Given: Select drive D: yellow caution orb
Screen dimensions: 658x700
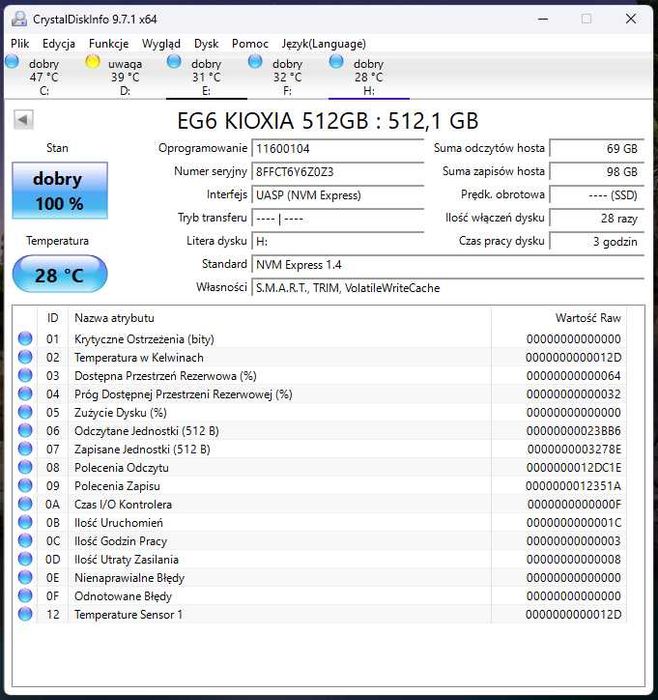Looking at the screenshot, I should pyautogui.click(x=92, y=62).
